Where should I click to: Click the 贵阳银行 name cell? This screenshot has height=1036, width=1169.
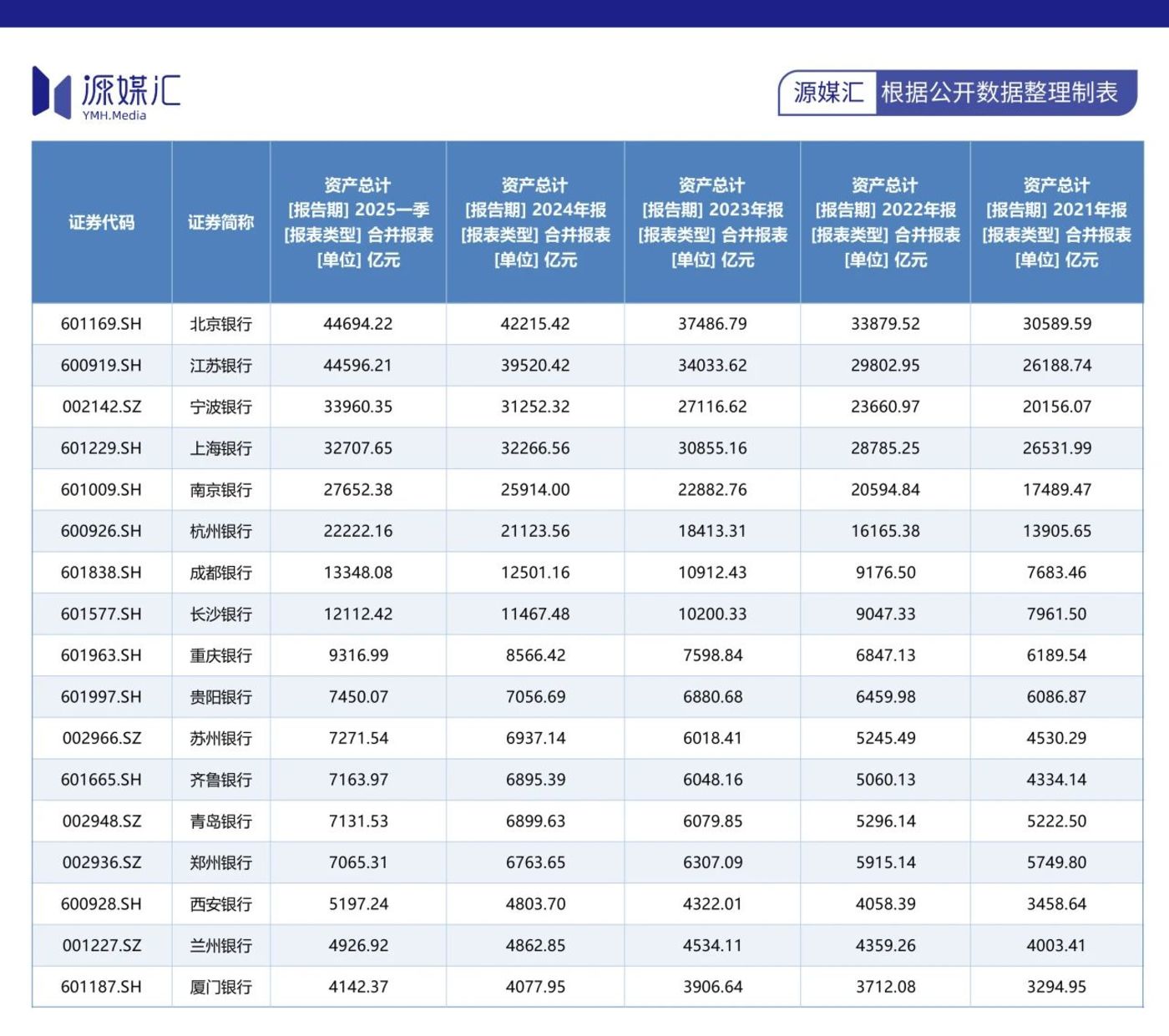pos(220,697)
